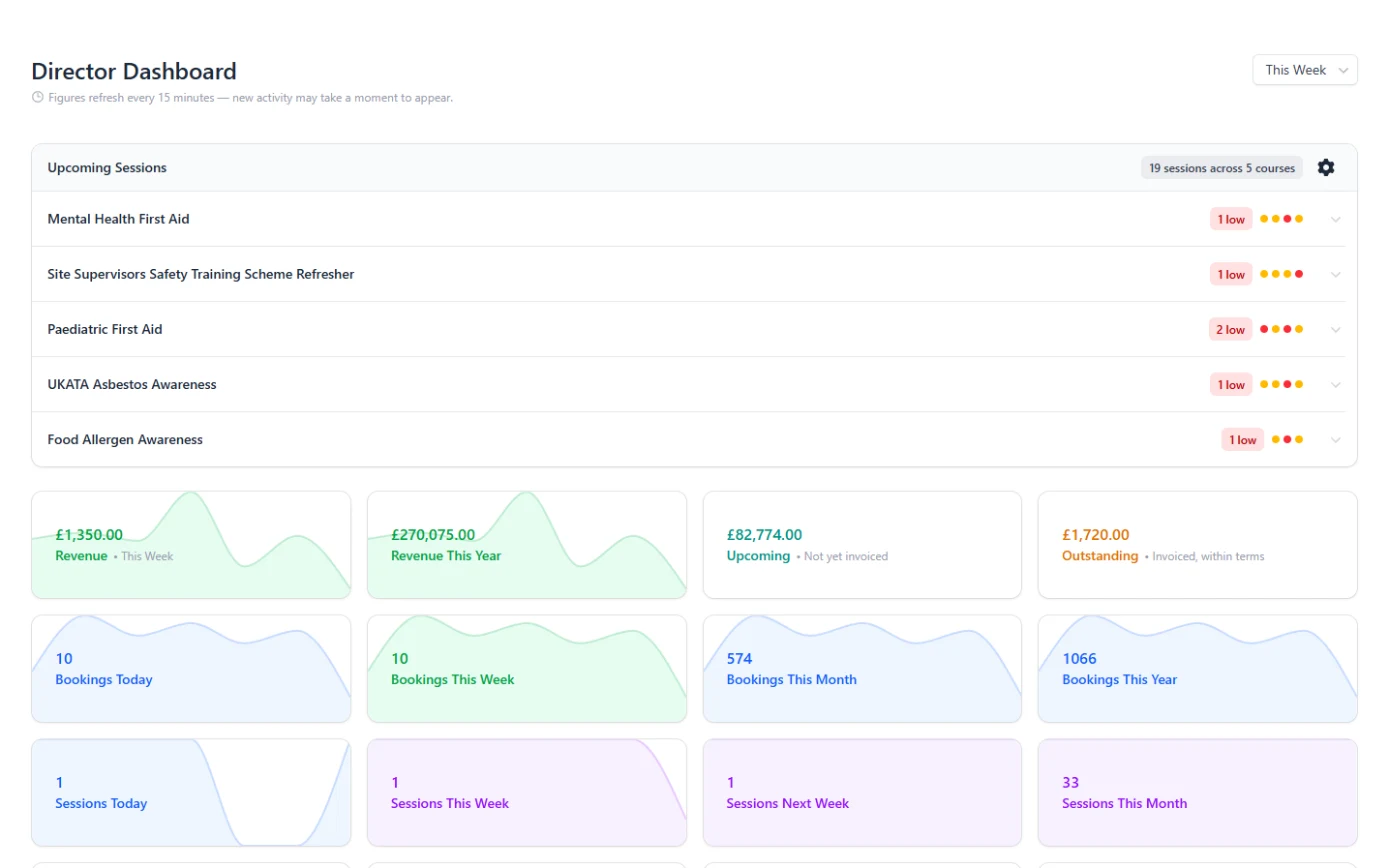
Task: Click the Upcoming Sessions panel title
Action: pyautogui.click(x=107, y=168)
